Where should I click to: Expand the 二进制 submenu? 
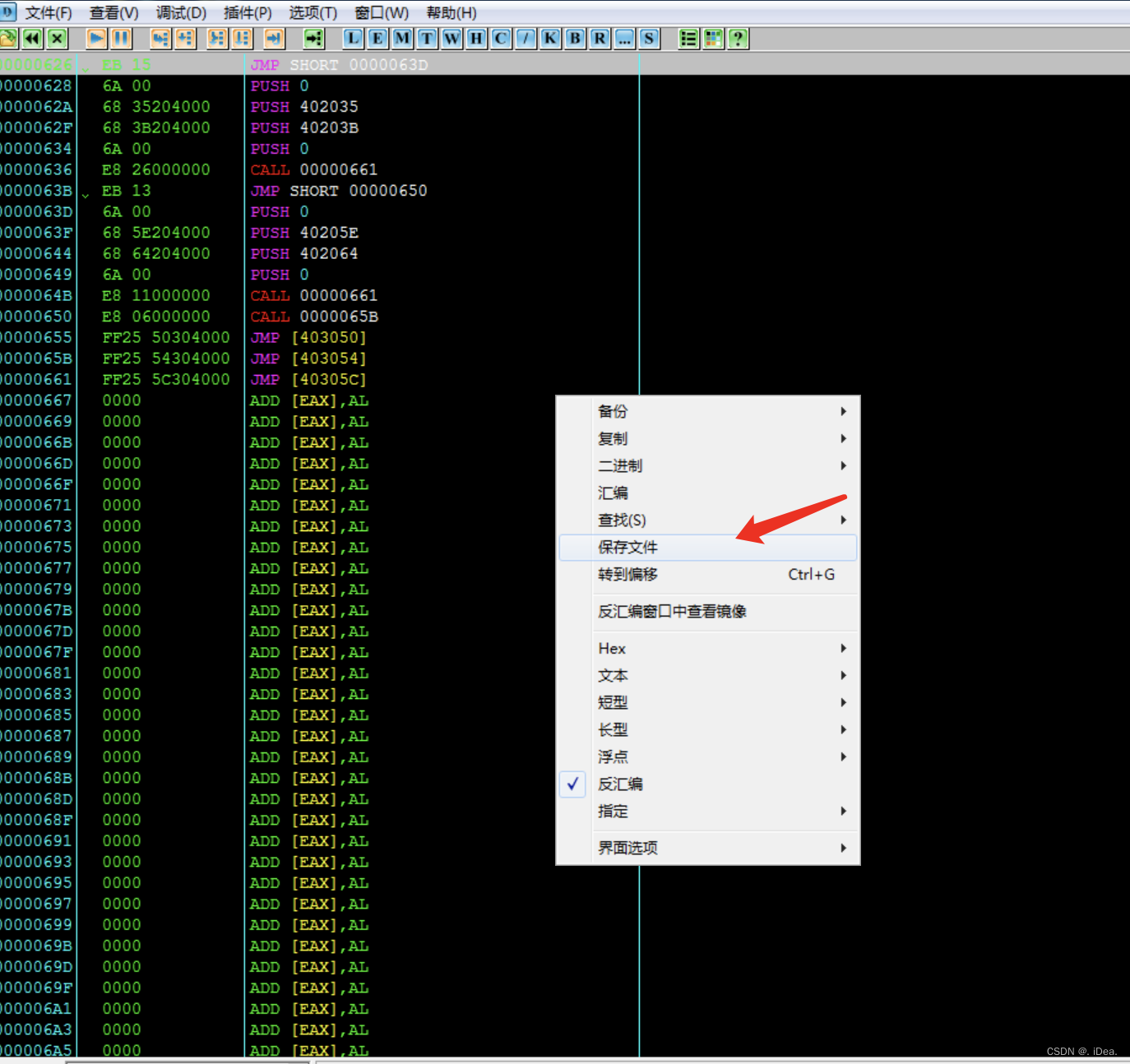tap(708, 465)
